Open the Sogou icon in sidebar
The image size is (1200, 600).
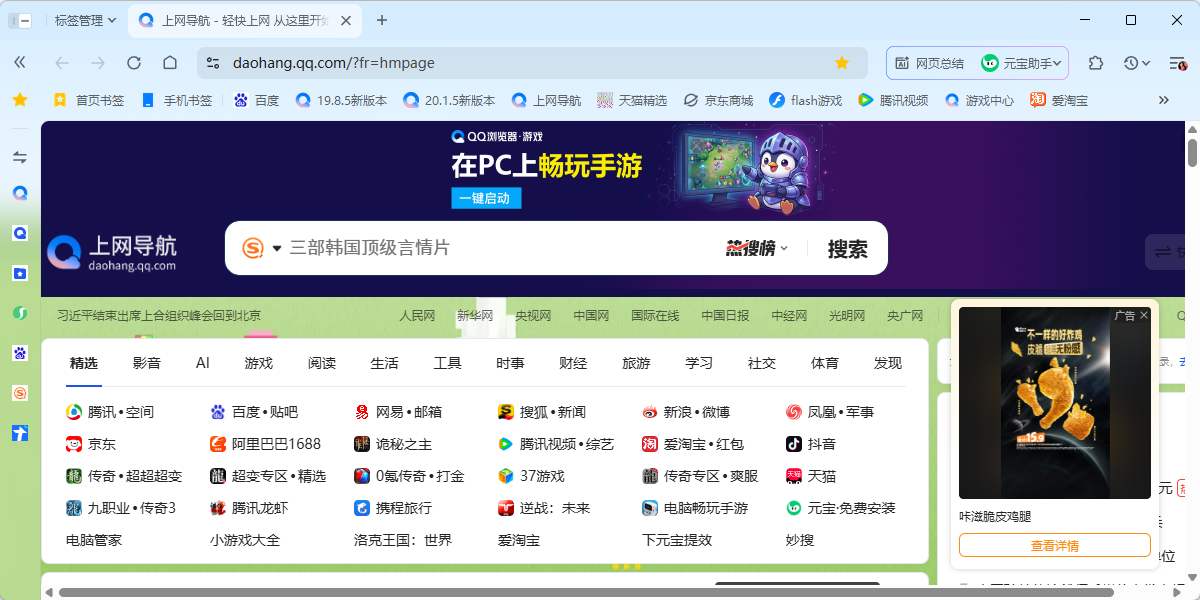coord(20,393)
